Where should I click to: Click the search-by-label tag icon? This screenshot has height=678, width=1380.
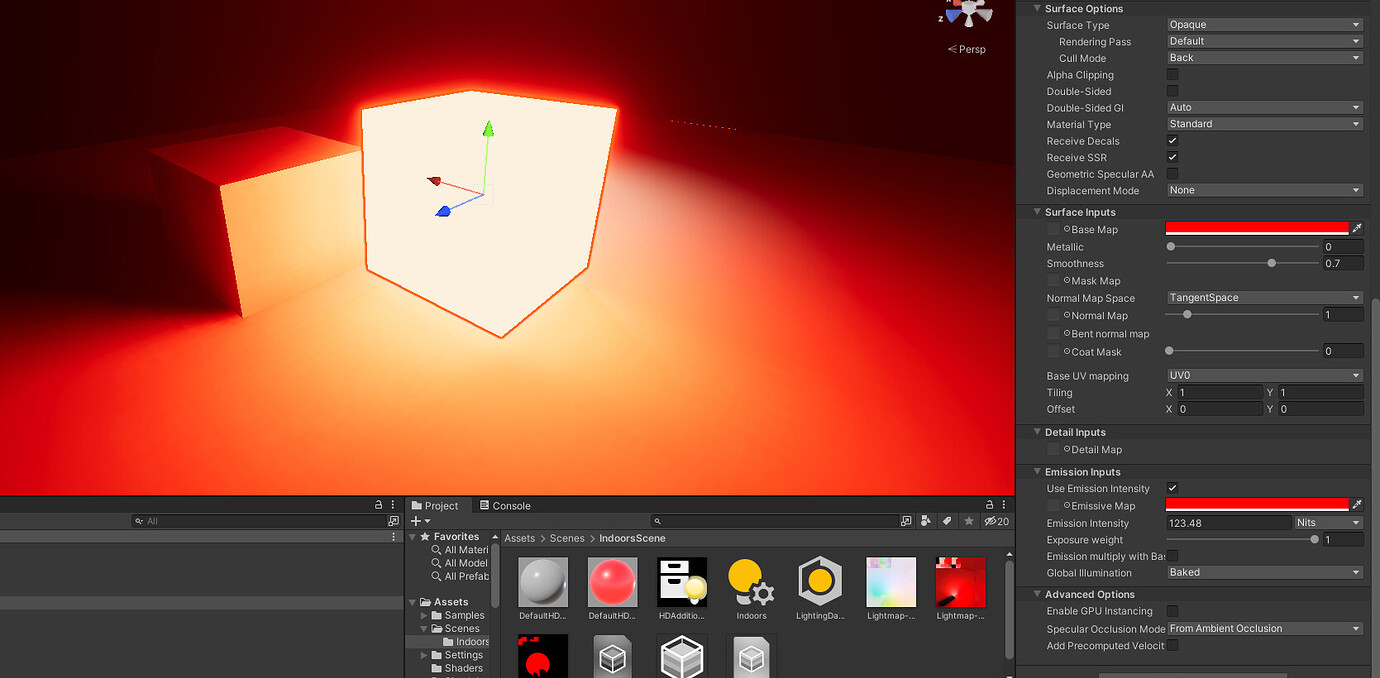point(947,521)
